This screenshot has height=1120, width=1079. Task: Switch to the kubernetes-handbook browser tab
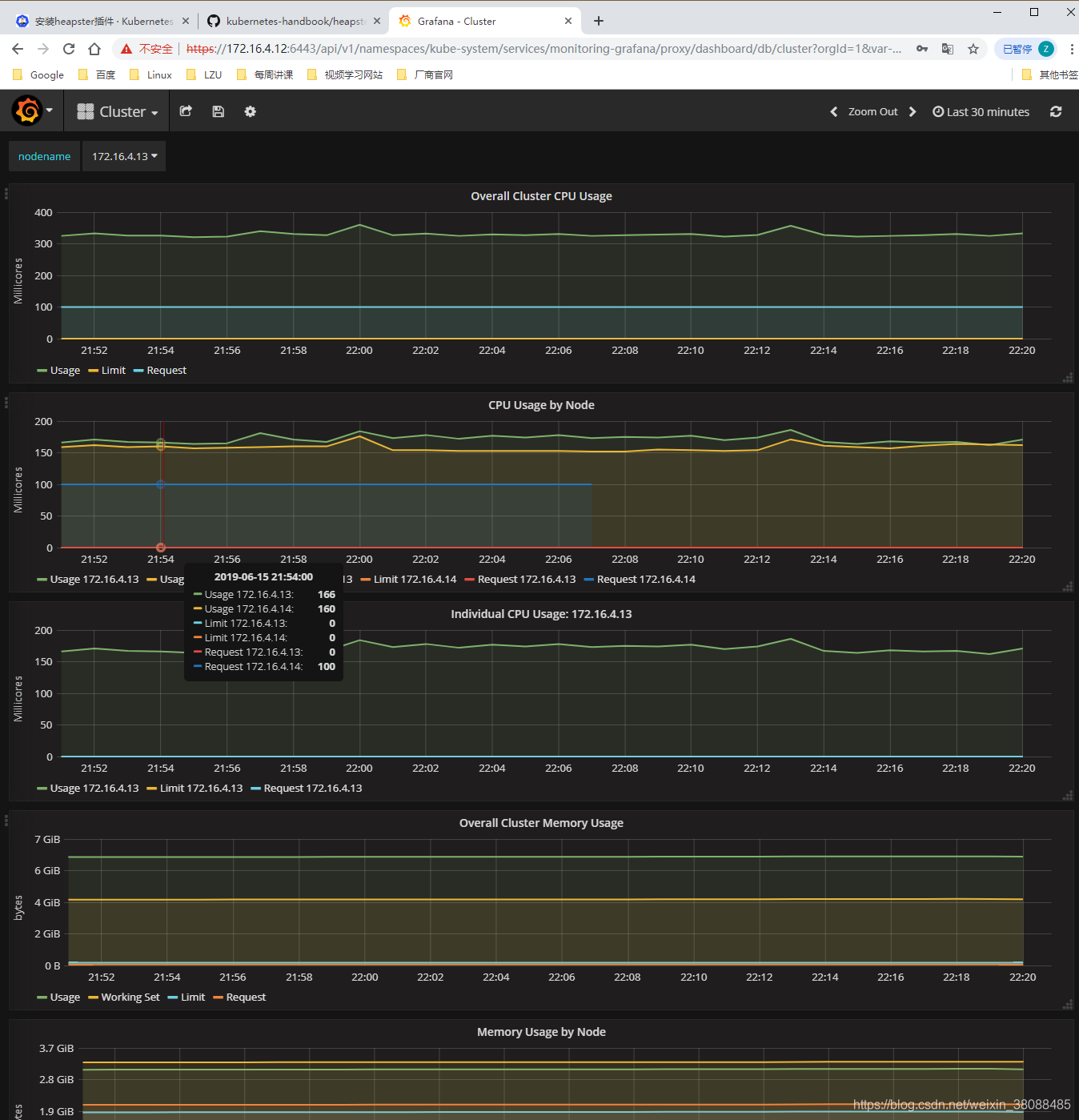click(293, 22)
